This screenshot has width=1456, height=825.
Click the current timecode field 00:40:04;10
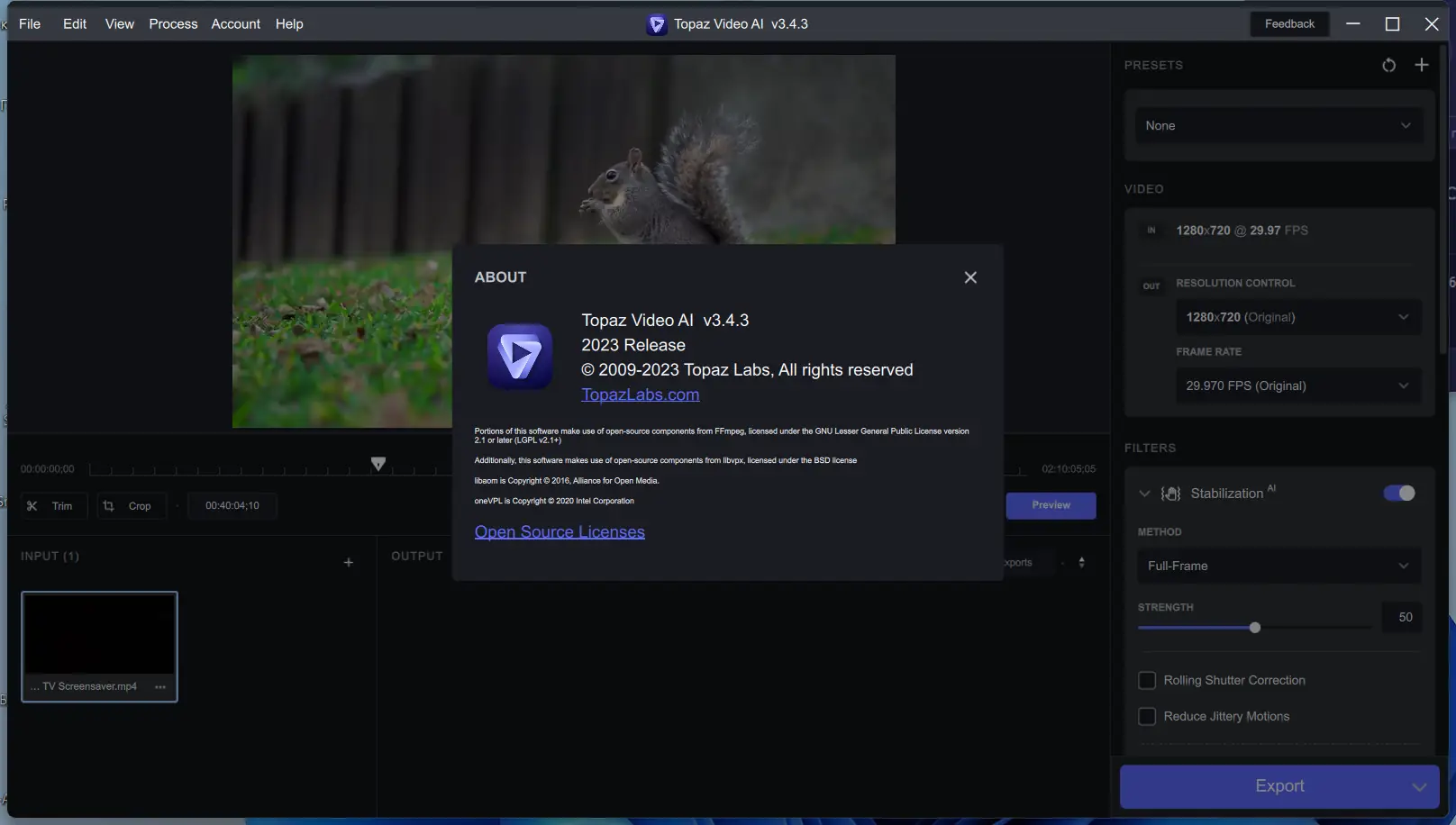point(232,506)
